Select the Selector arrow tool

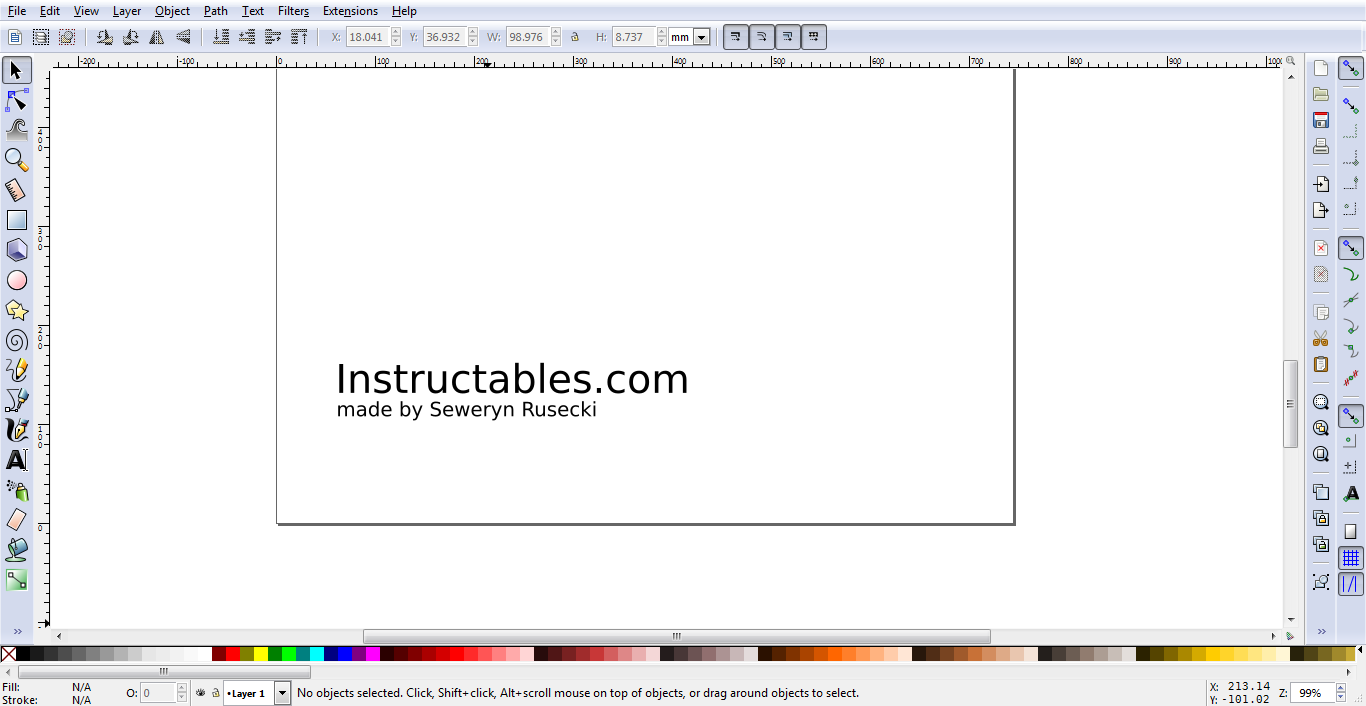pos(17,70)
